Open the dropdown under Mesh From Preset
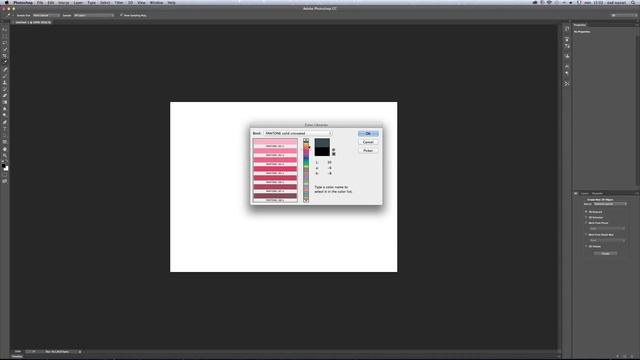This screenshot has width=640, height=360. (x=607, y=229)
